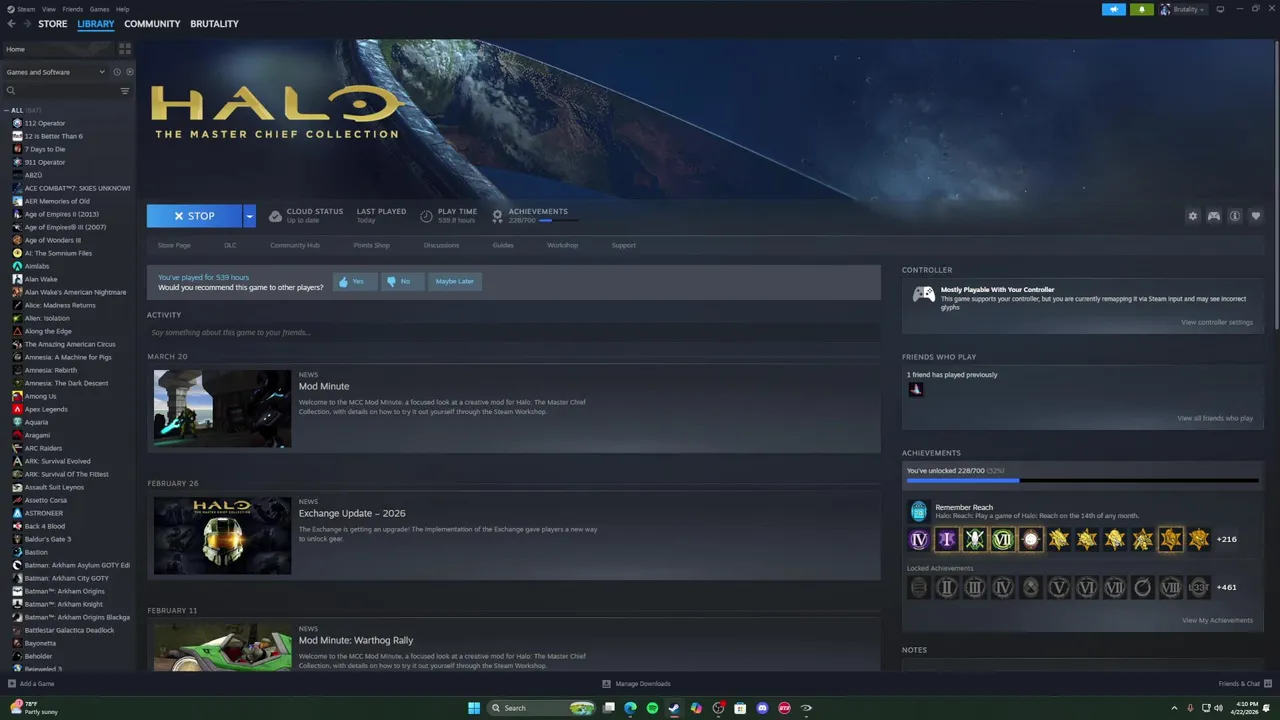Go back with the navigation back arrow
Viewport: 1280px width, 720px height.
(11, 24)
